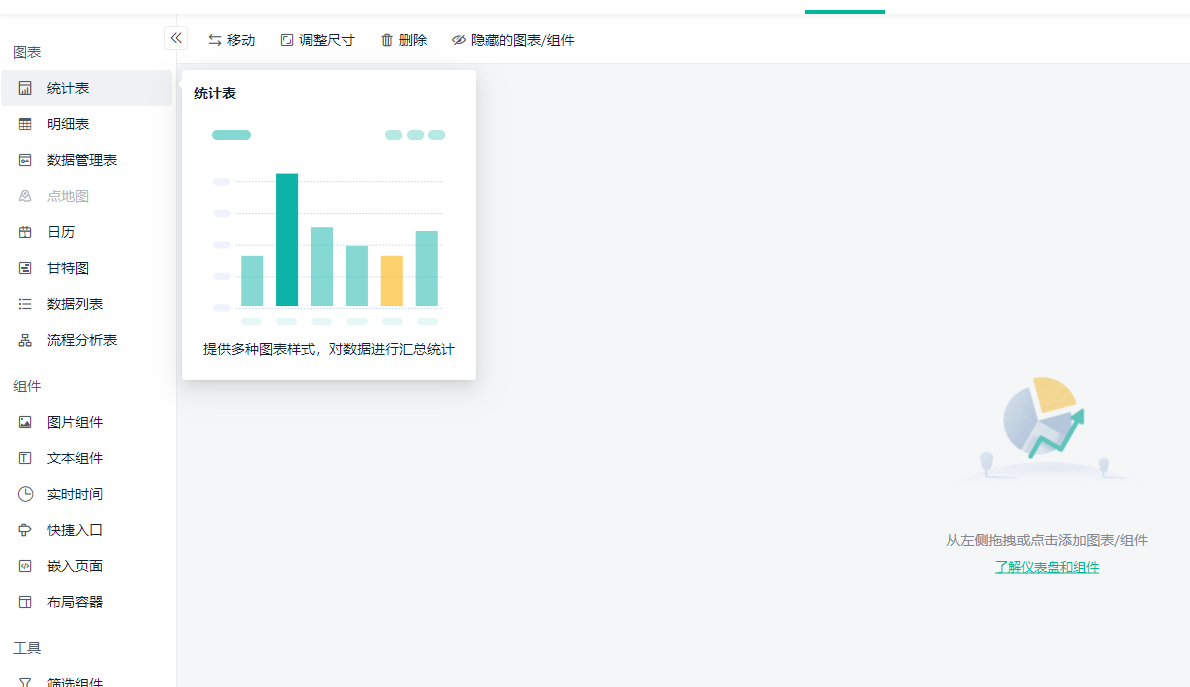
Task: Collapse the left sidebar with double-chevron button
Action: click(x=176, y=38)
